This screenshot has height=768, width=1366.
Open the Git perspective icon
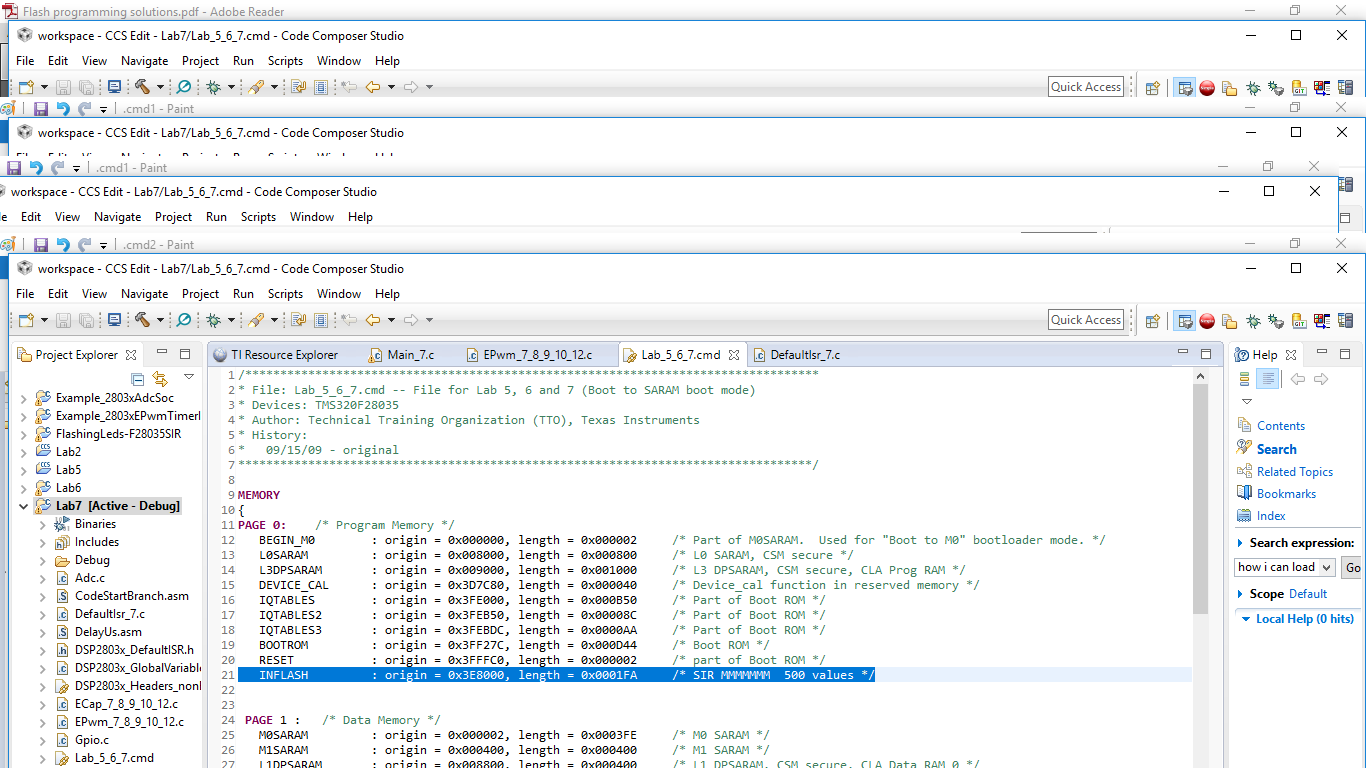pyautogui.click(x=1299, y=321)
